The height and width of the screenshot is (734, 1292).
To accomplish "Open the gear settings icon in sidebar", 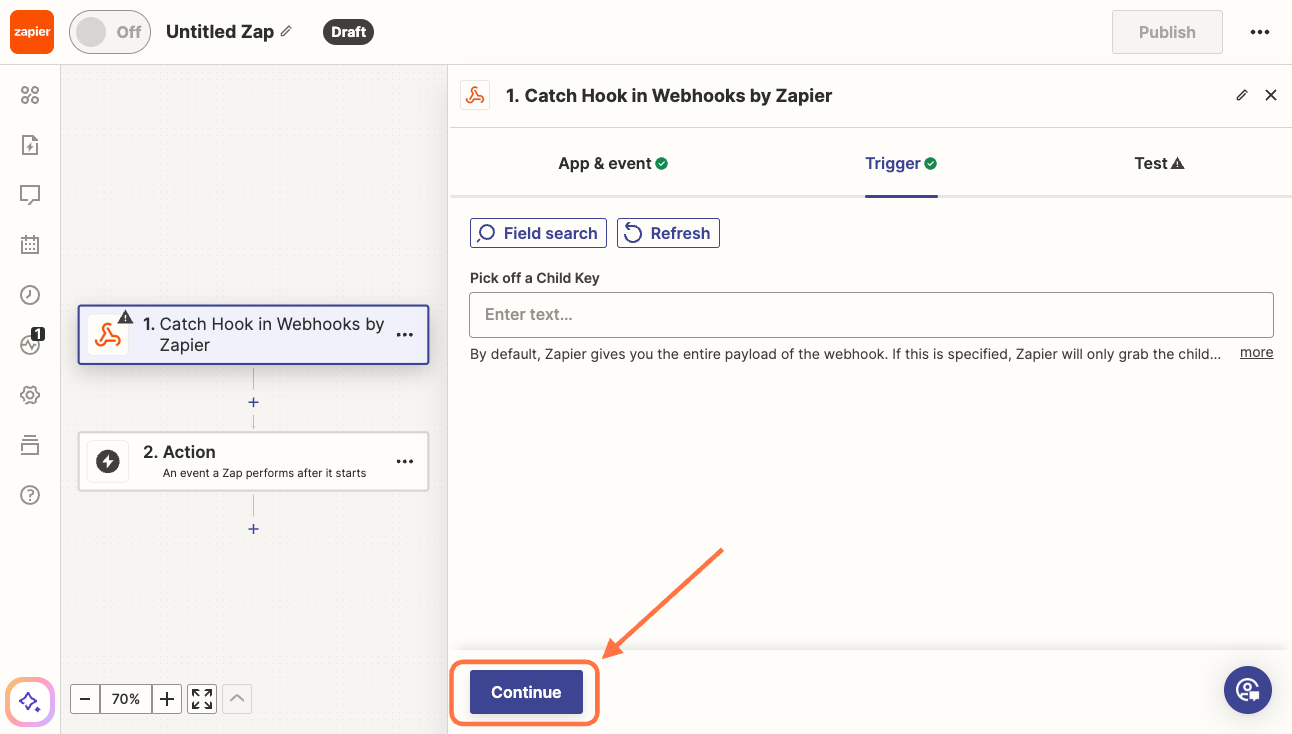I will pyautogui.click(x=30, y=395).
